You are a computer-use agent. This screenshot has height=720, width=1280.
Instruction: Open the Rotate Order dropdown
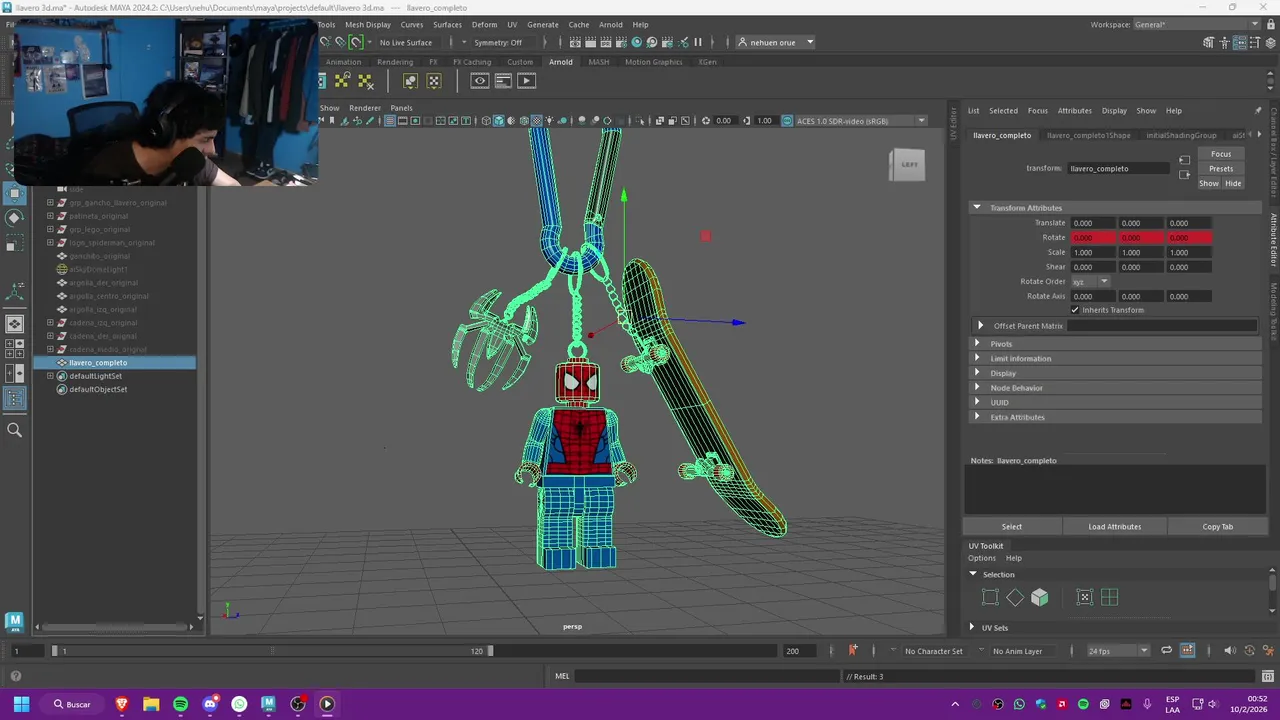tap(1090, 282)
